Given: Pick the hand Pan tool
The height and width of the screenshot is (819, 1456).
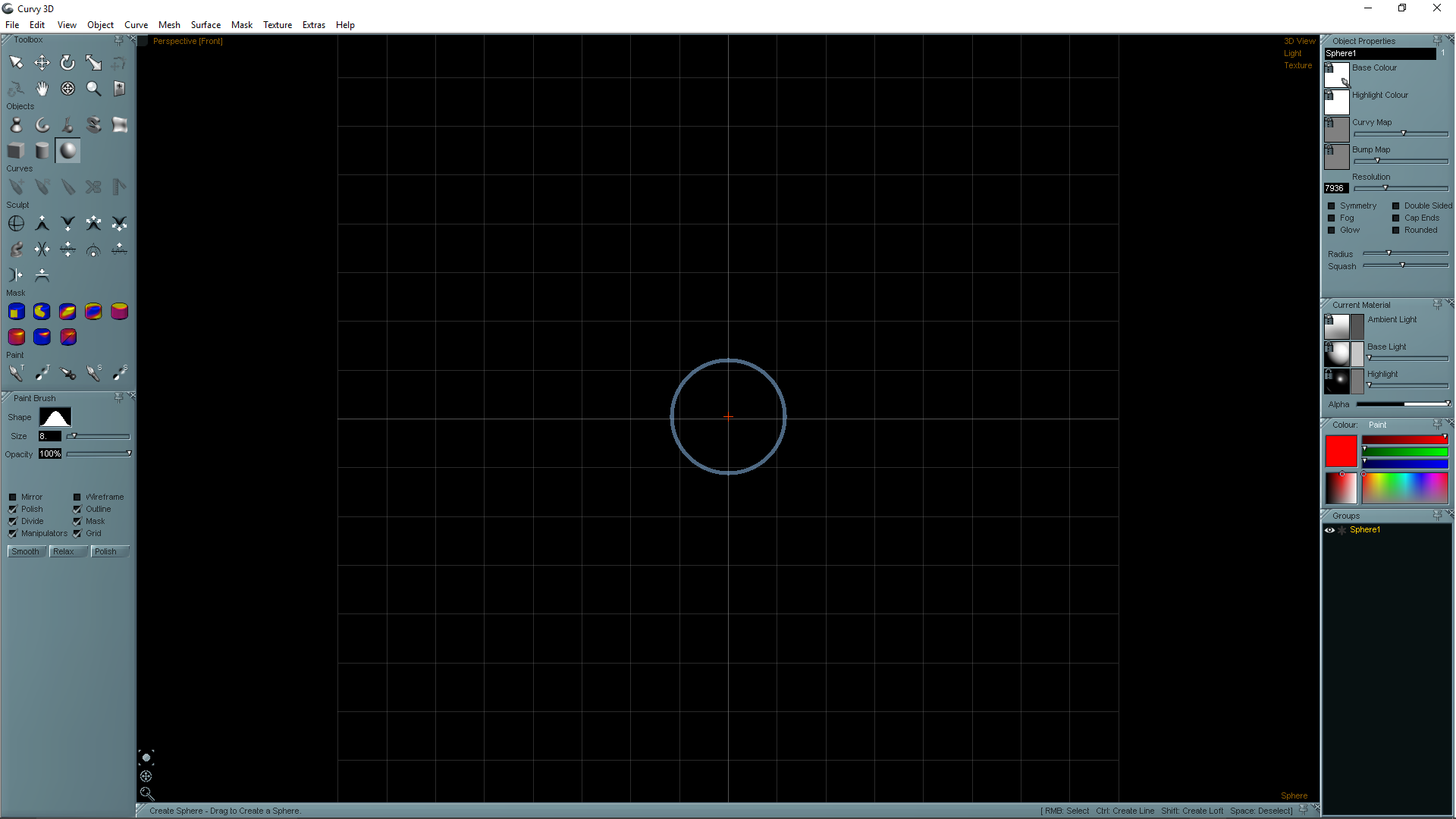Looking at the screenshot, I should tap(42, 89).
